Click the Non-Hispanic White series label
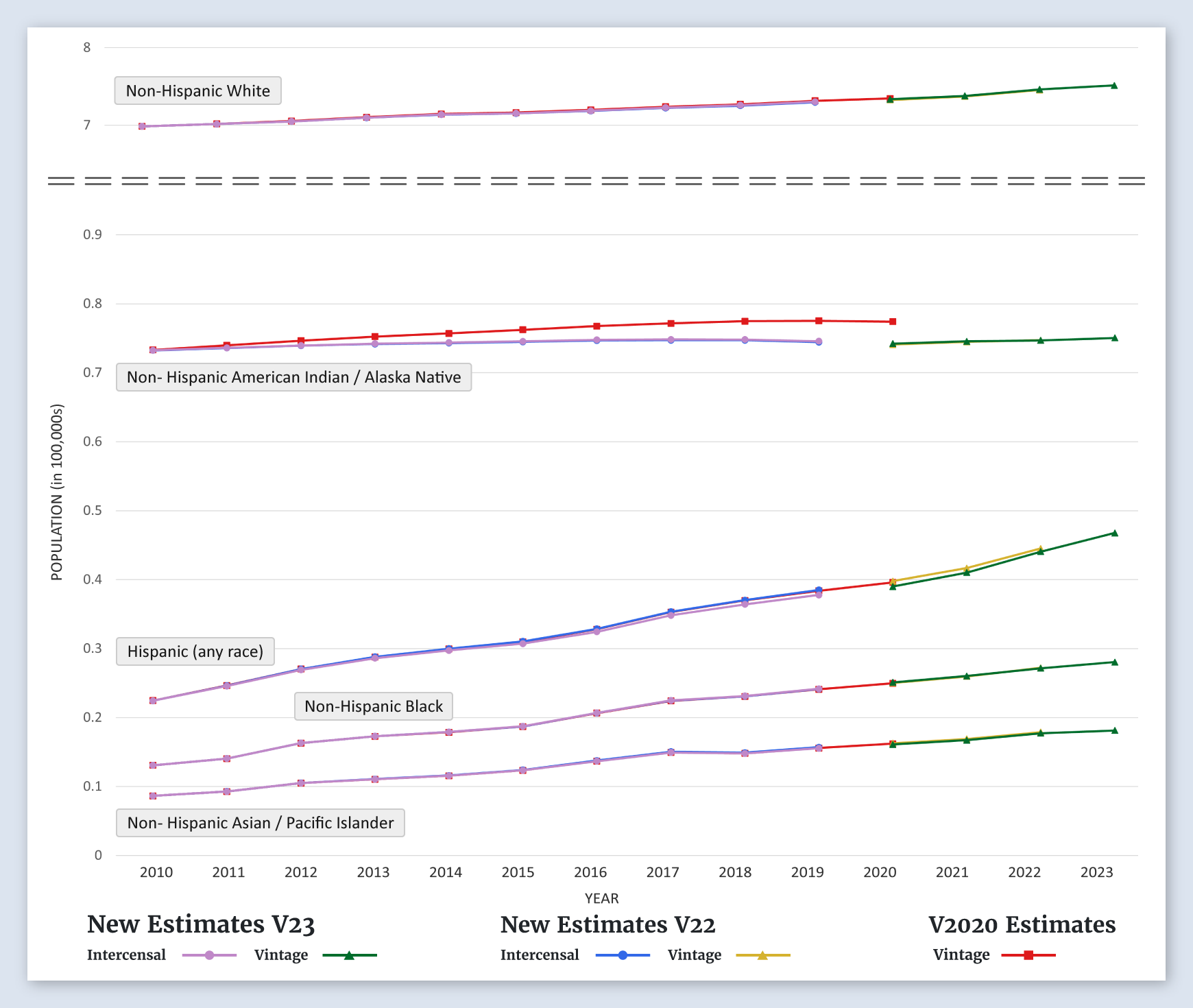1193x1008 pixels. click(197, 91)
